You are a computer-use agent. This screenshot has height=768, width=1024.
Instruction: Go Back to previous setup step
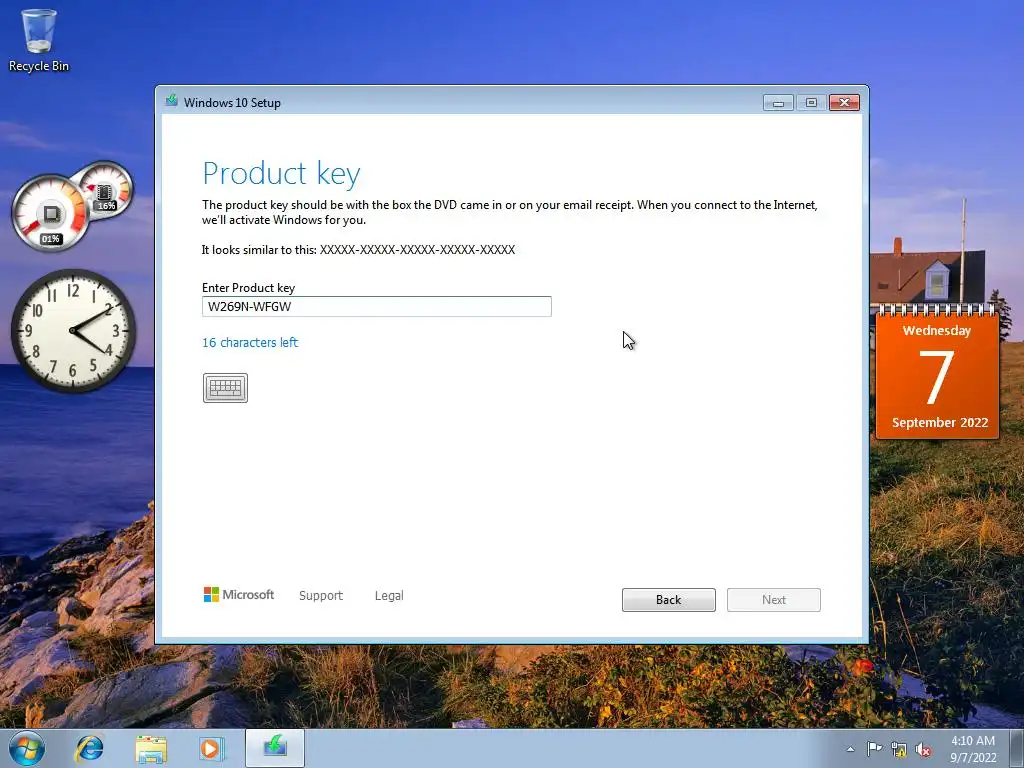pos(669,600)
